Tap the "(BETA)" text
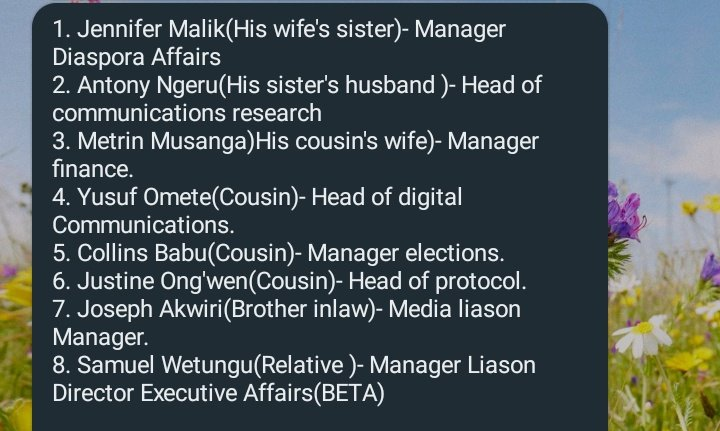Viewport: 720px width, 431px height. [x=349, y=393]
